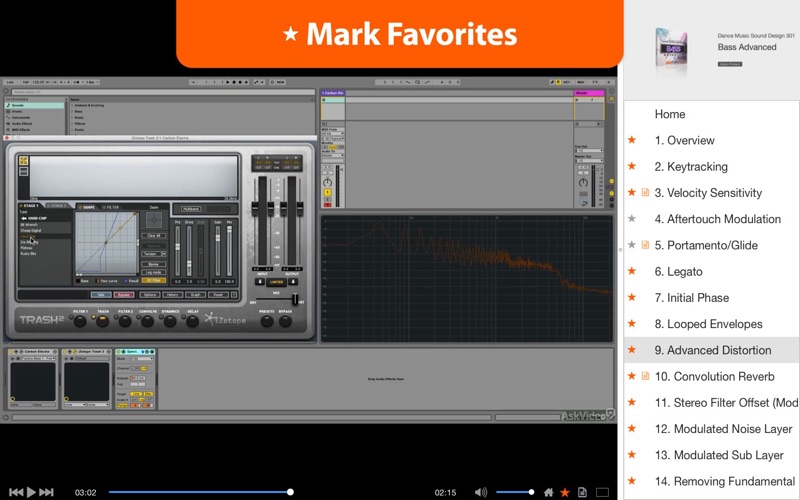
Task: Go to Home in the chapter list
Action: tap(670, 114)
